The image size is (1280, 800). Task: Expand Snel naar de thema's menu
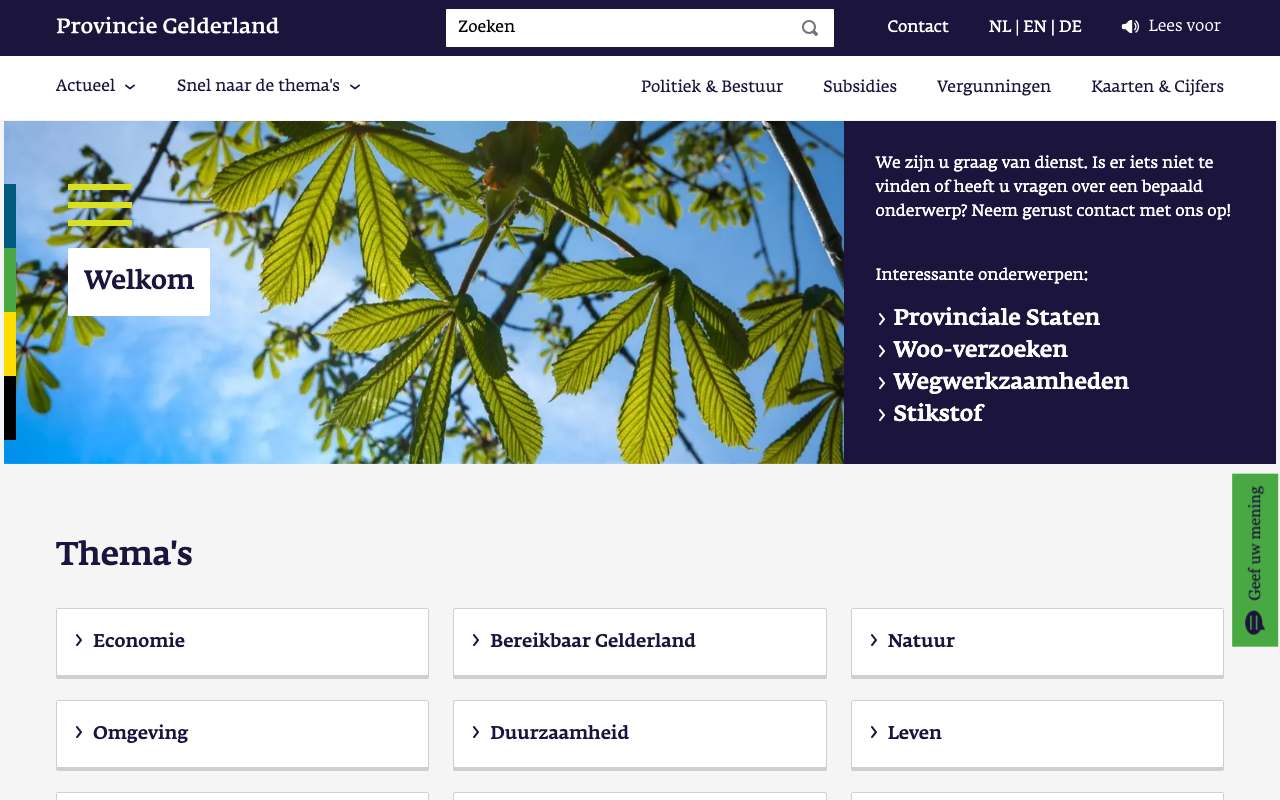(x=269, y=86)
